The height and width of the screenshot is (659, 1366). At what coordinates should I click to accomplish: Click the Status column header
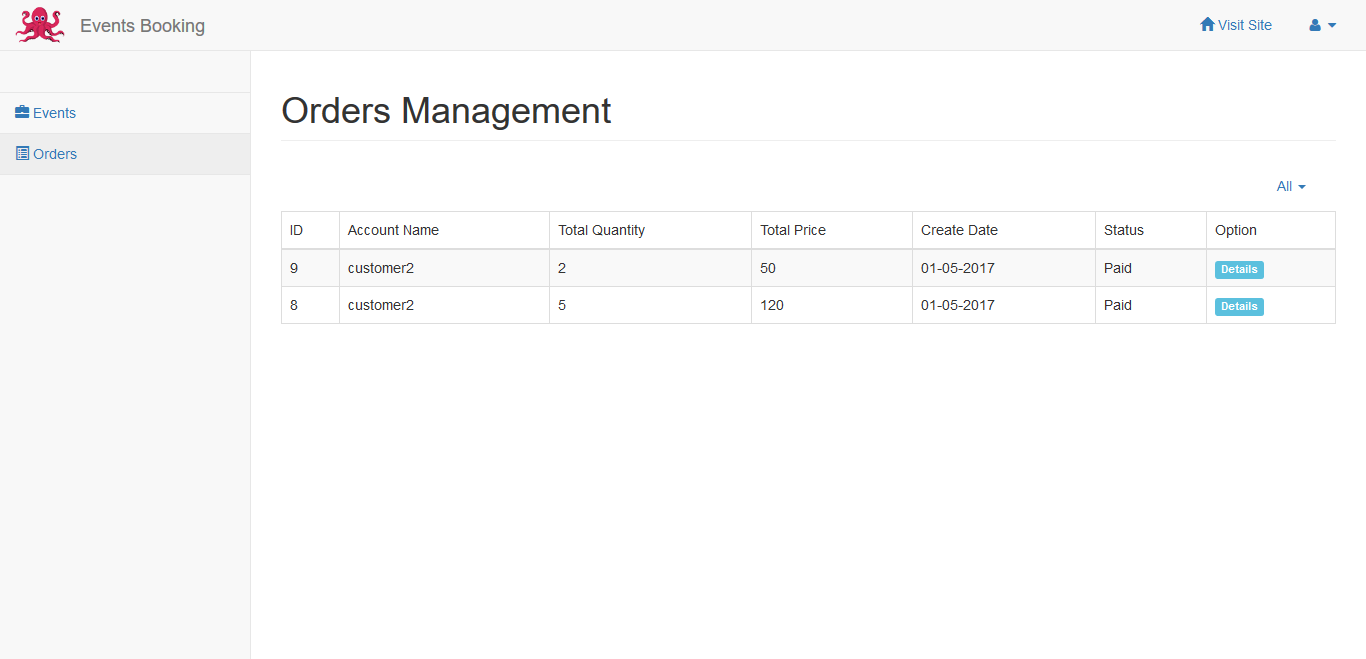point(1123,230)
